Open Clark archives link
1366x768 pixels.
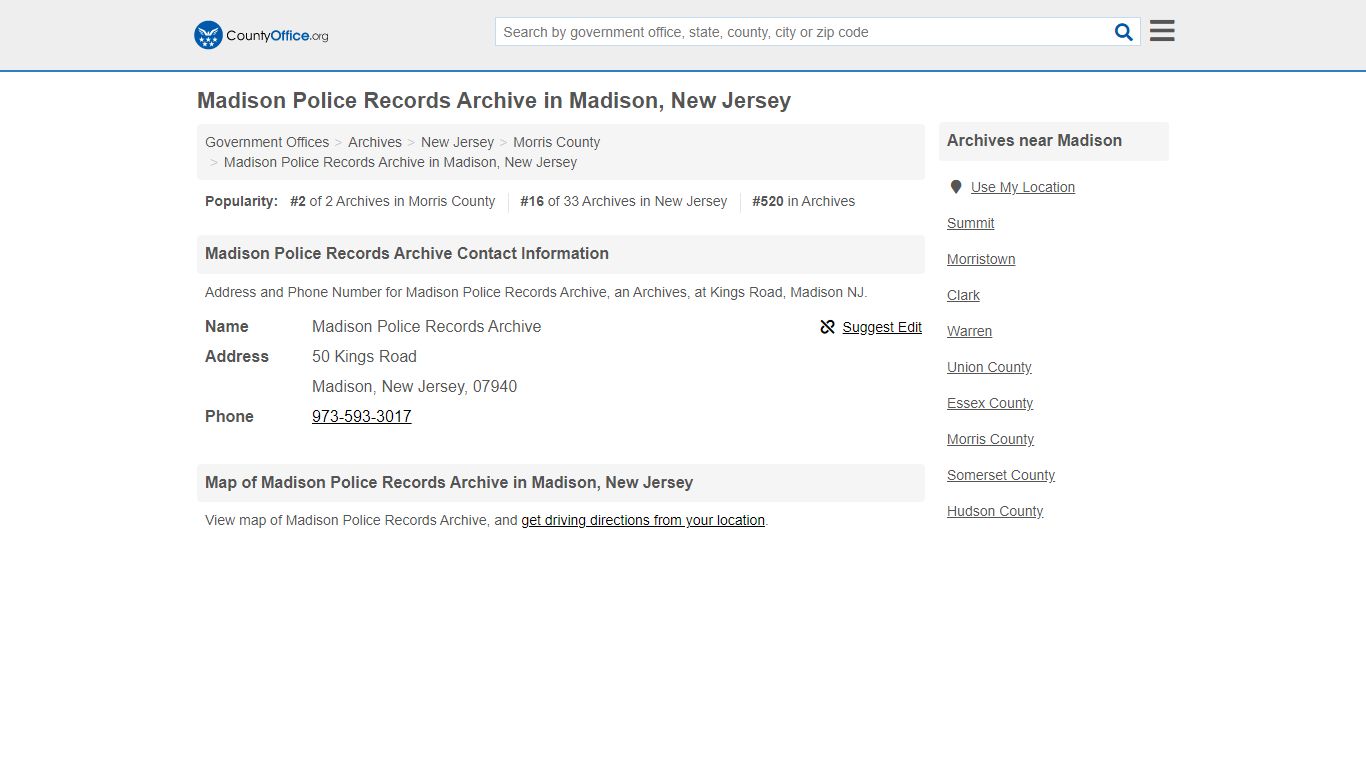coord(963,295)
